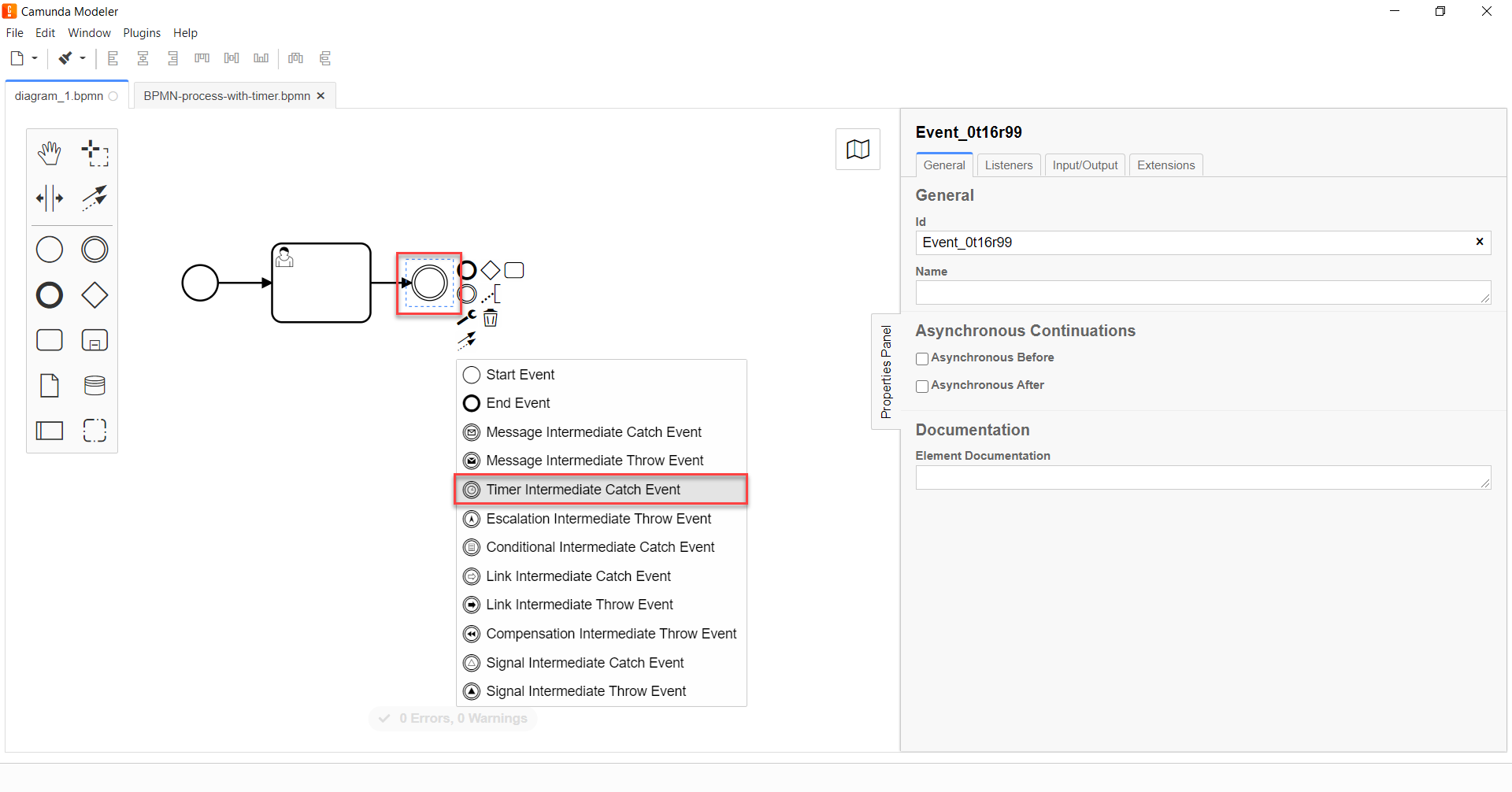Append text annotation from context pad

[x=491, y=294]
